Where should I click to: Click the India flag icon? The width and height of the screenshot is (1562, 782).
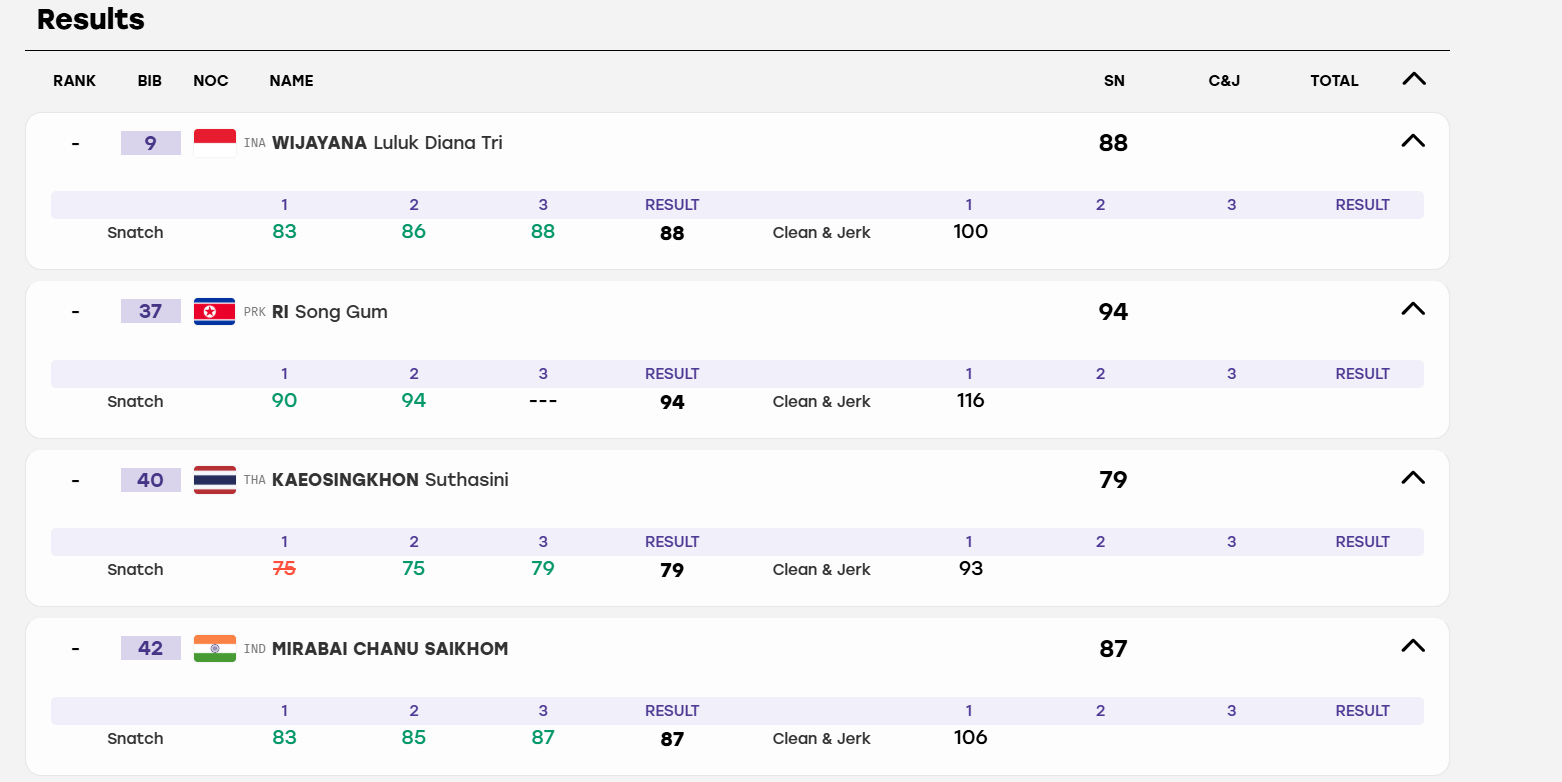tap(215, 649)
